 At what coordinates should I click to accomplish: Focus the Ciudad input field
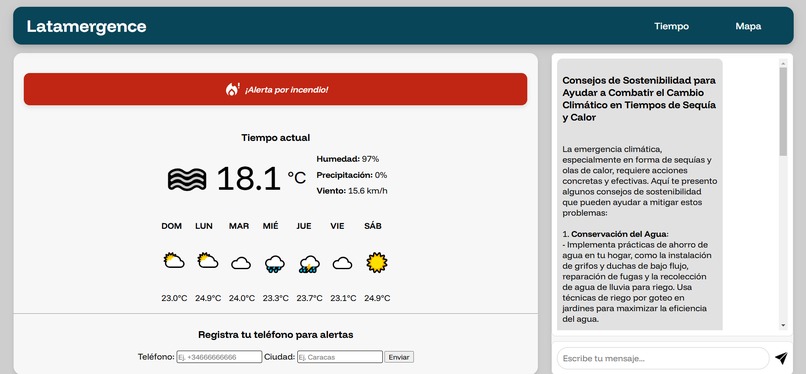click(340, 357)
